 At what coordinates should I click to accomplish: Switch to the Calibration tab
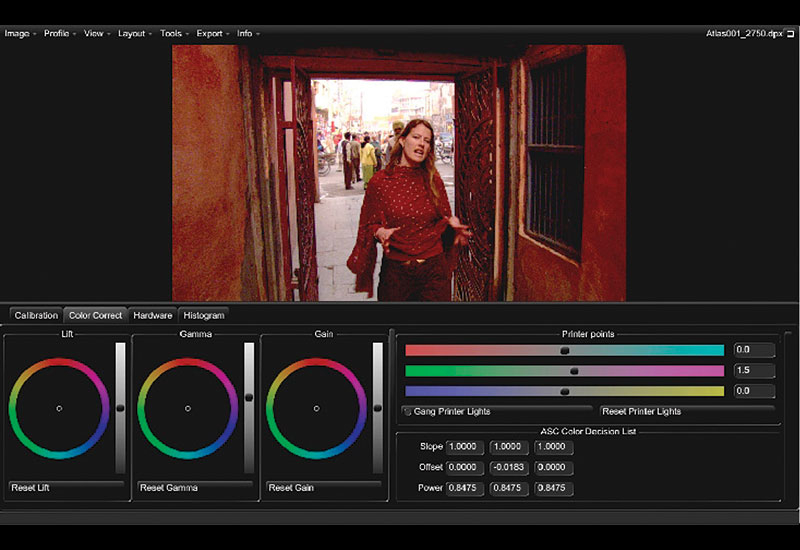36,315
